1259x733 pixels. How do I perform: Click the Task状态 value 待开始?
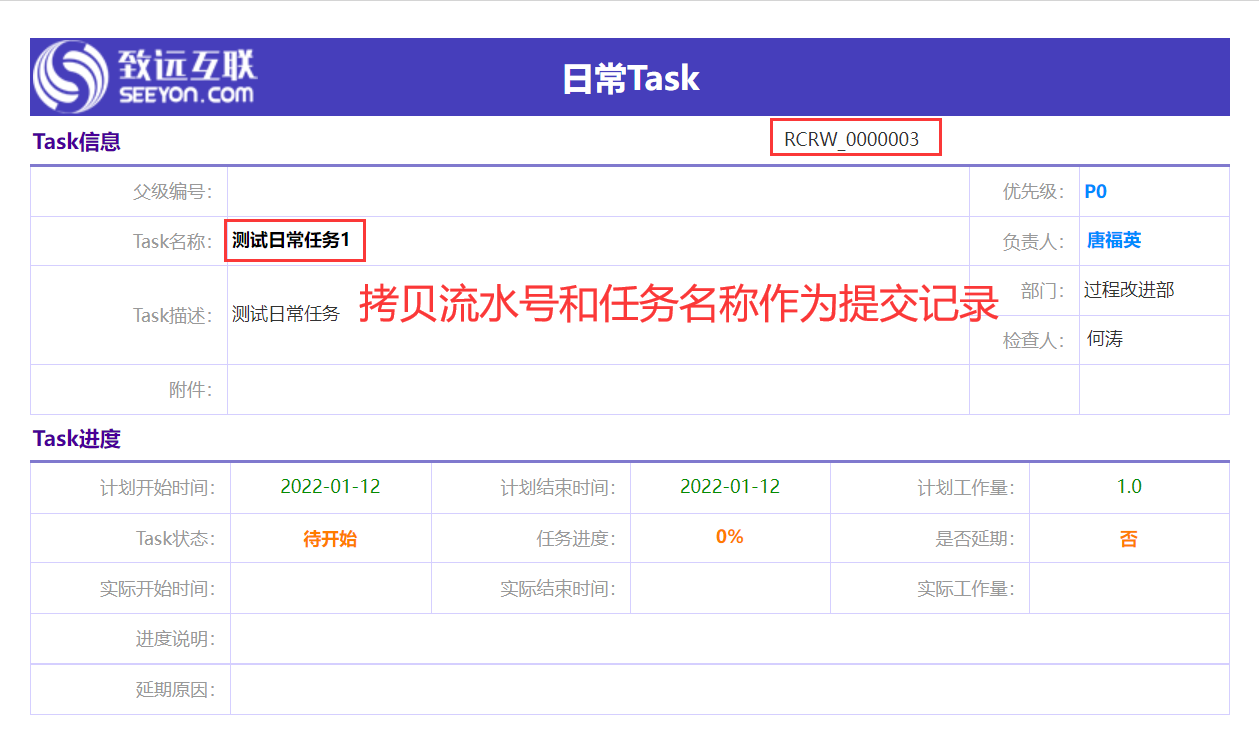[330, 539]
